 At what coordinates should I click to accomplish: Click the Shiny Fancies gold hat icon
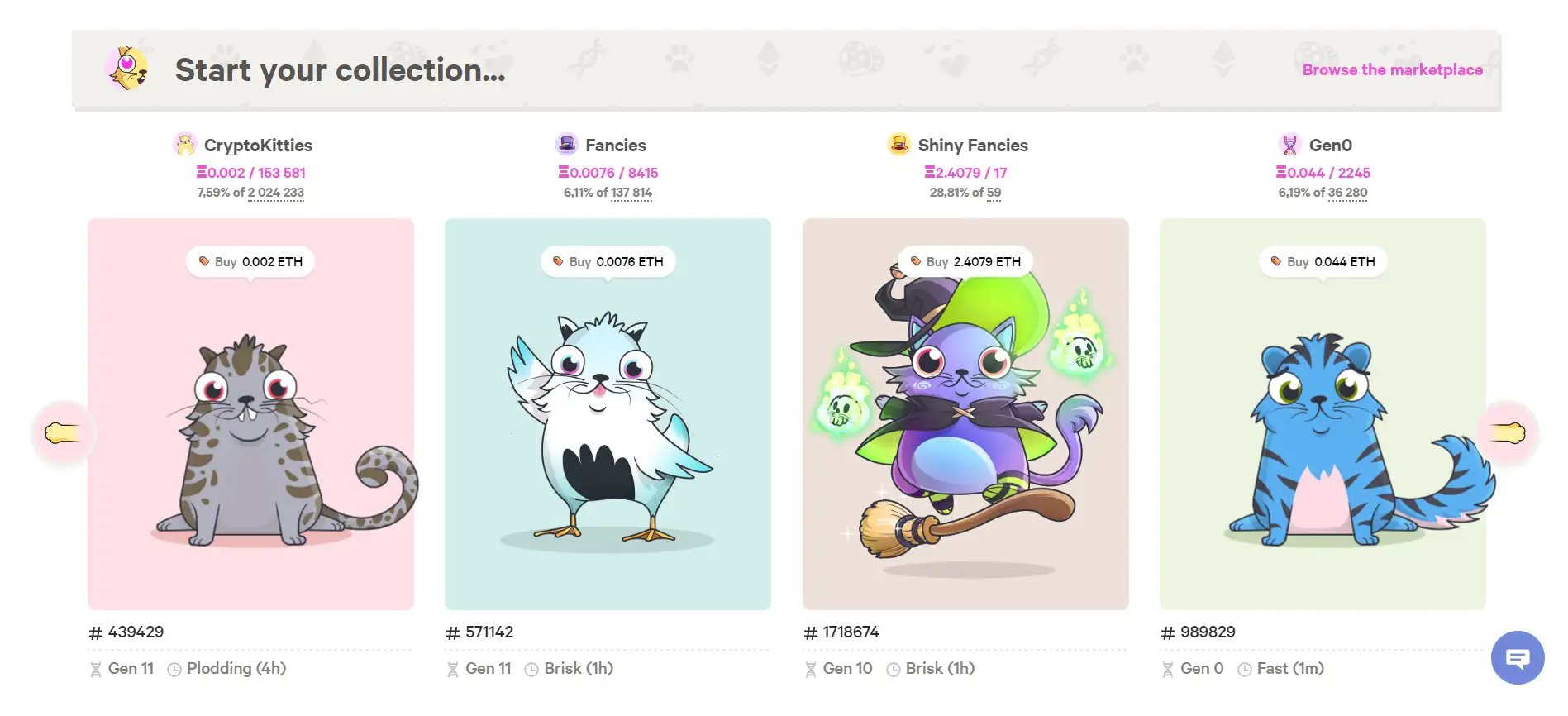[898, 145]
